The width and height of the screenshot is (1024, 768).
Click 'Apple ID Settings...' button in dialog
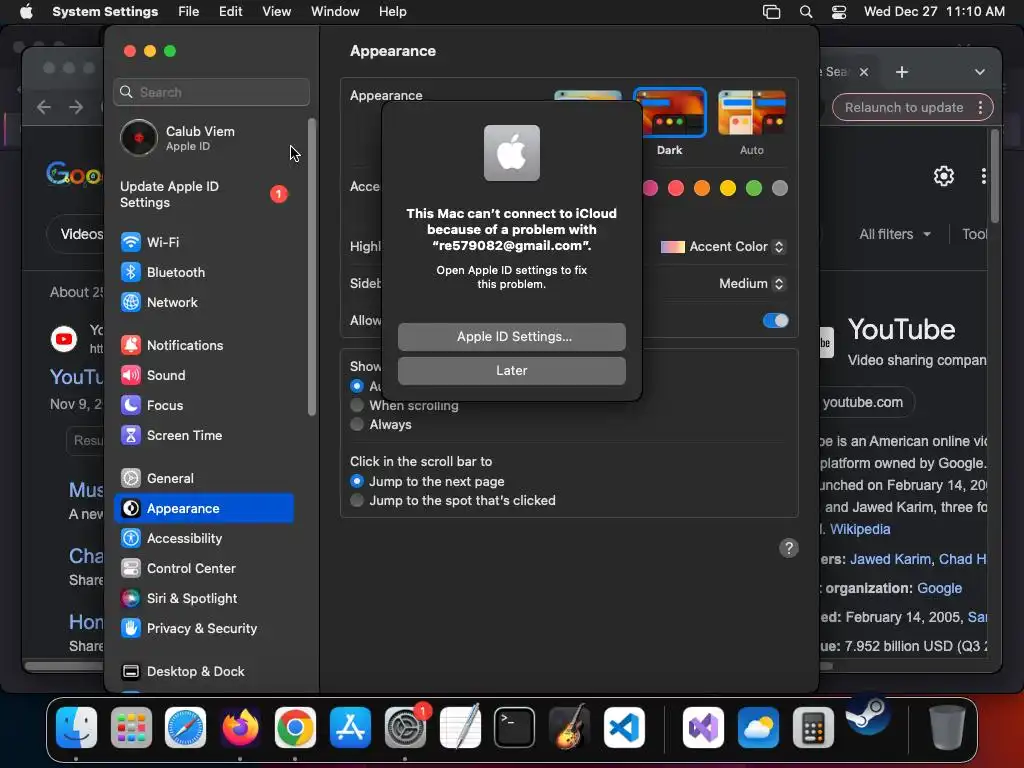pyautogui.click(x=512, y=337)
